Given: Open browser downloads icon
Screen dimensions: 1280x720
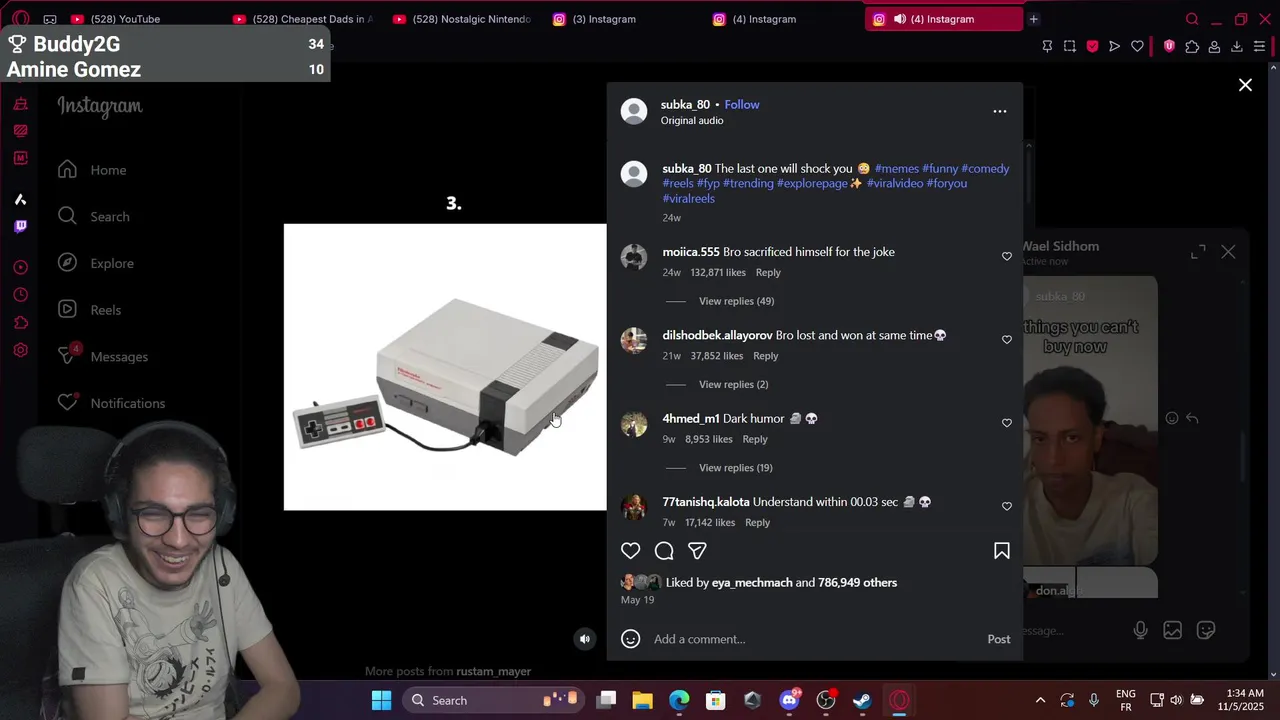Looking at the screenshot, I should coord(1237,46).
